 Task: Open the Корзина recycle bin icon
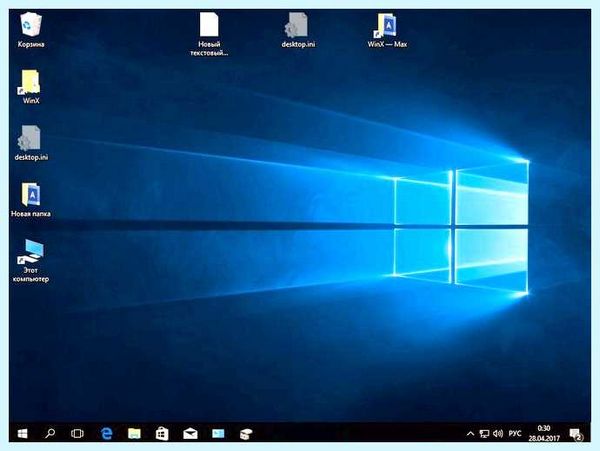pyautogui.click(x=31, y=30)
